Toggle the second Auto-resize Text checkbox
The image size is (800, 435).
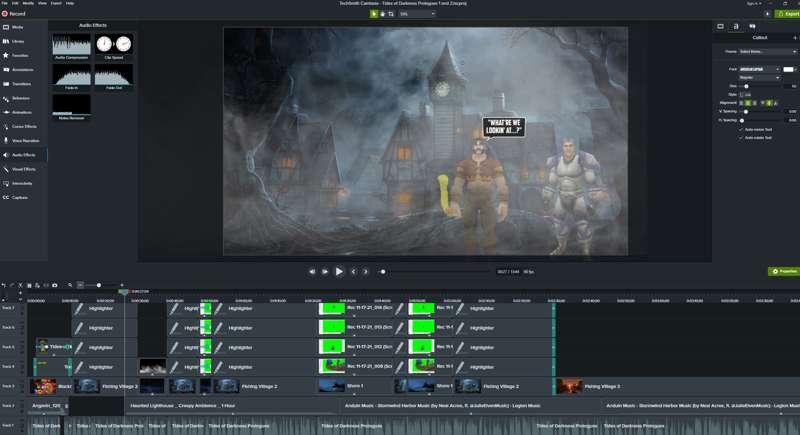[x=741, y=138]
